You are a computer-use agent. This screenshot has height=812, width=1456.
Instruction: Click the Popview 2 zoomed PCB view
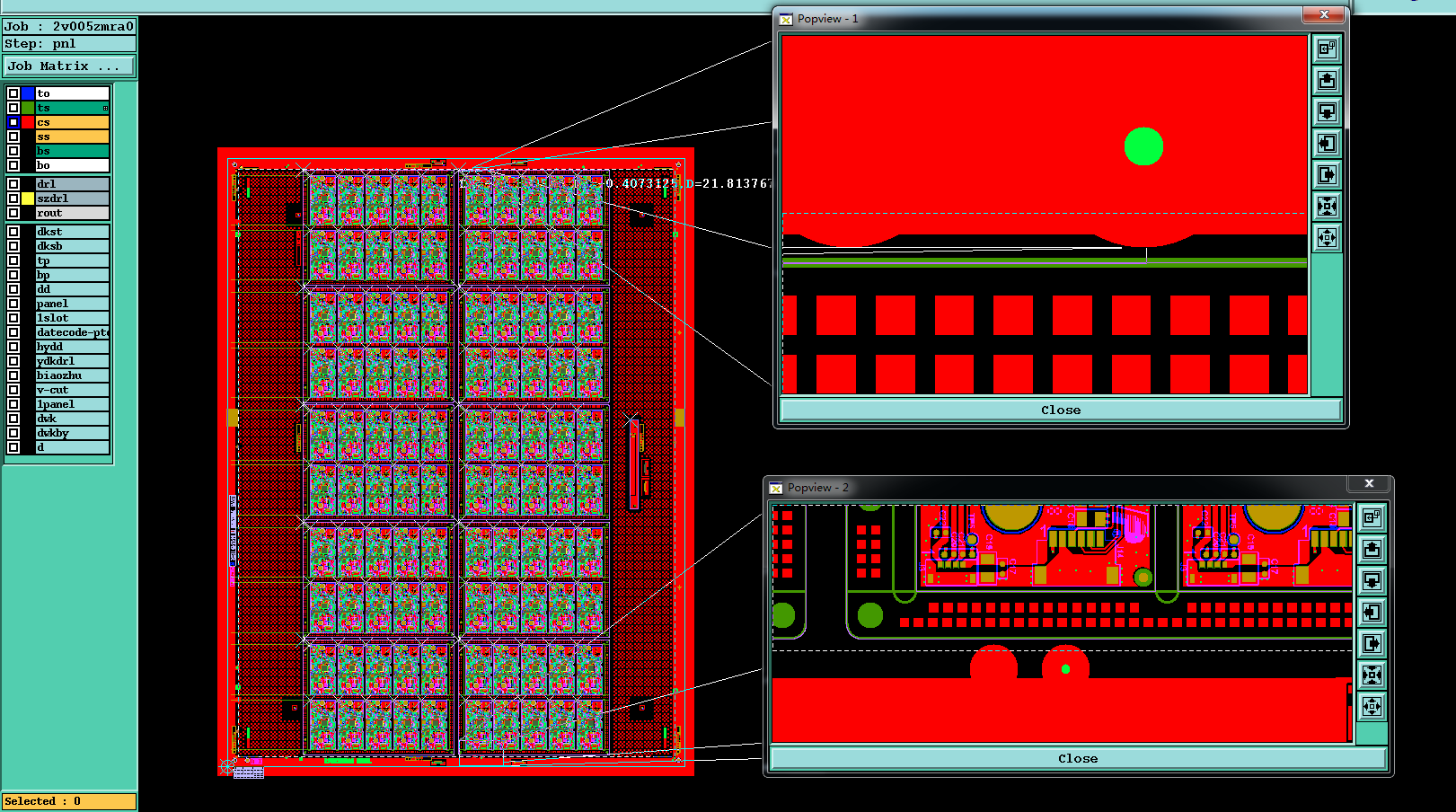tap(1063, 623)
